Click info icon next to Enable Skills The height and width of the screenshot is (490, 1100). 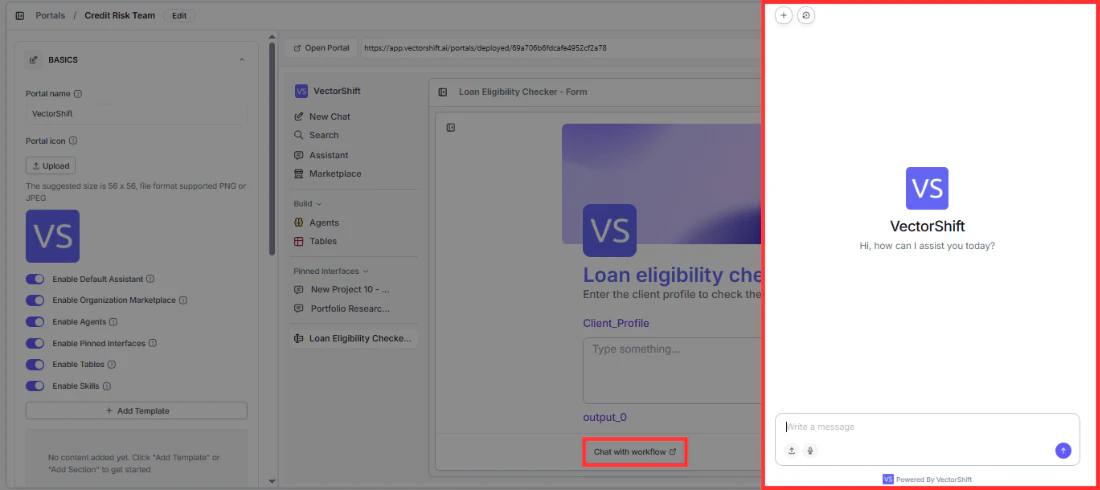(x=107, y=385)
